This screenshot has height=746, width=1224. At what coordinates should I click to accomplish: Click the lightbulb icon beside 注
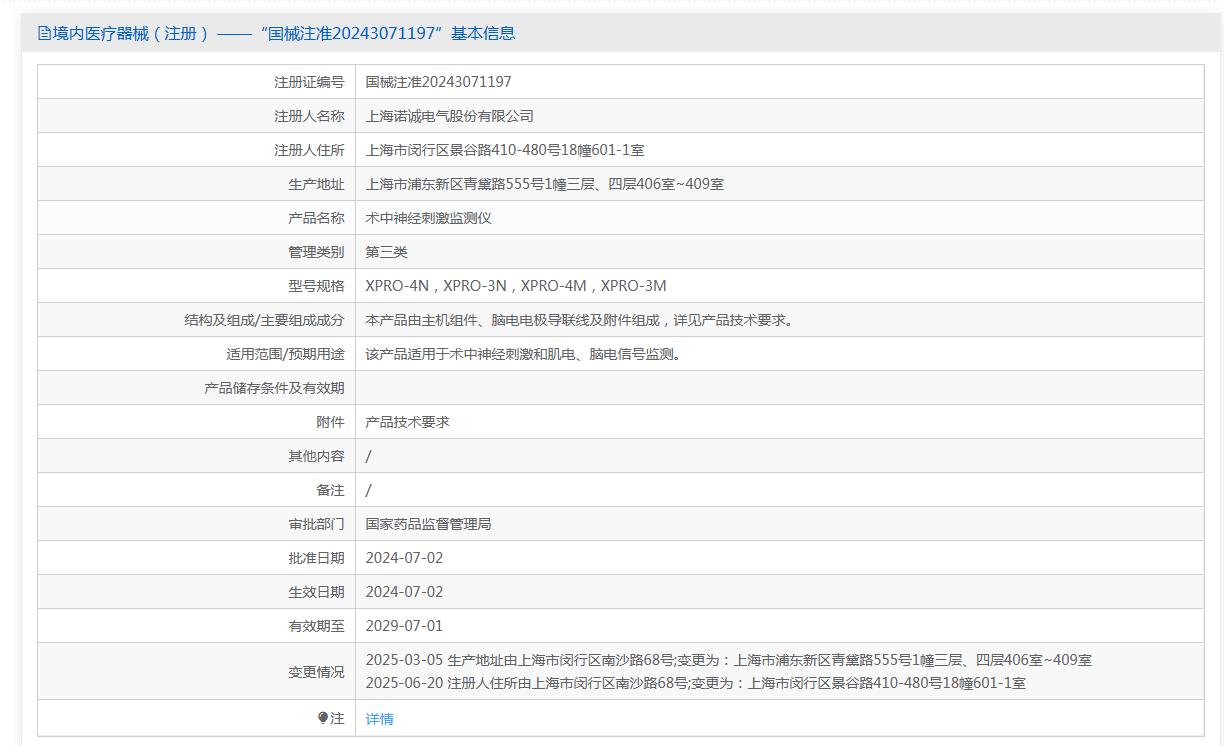point(323,718)
